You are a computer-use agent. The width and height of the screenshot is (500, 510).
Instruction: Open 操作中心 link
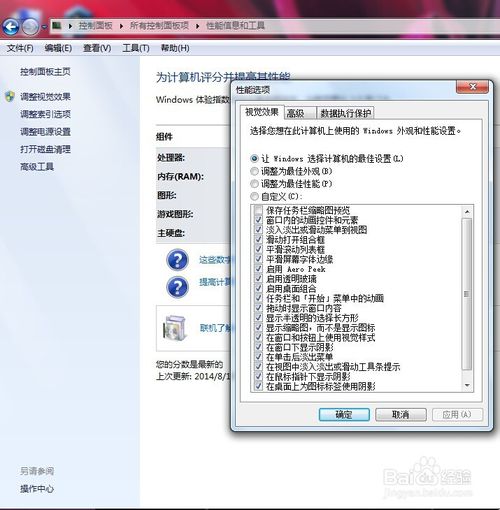coord(37,489)
